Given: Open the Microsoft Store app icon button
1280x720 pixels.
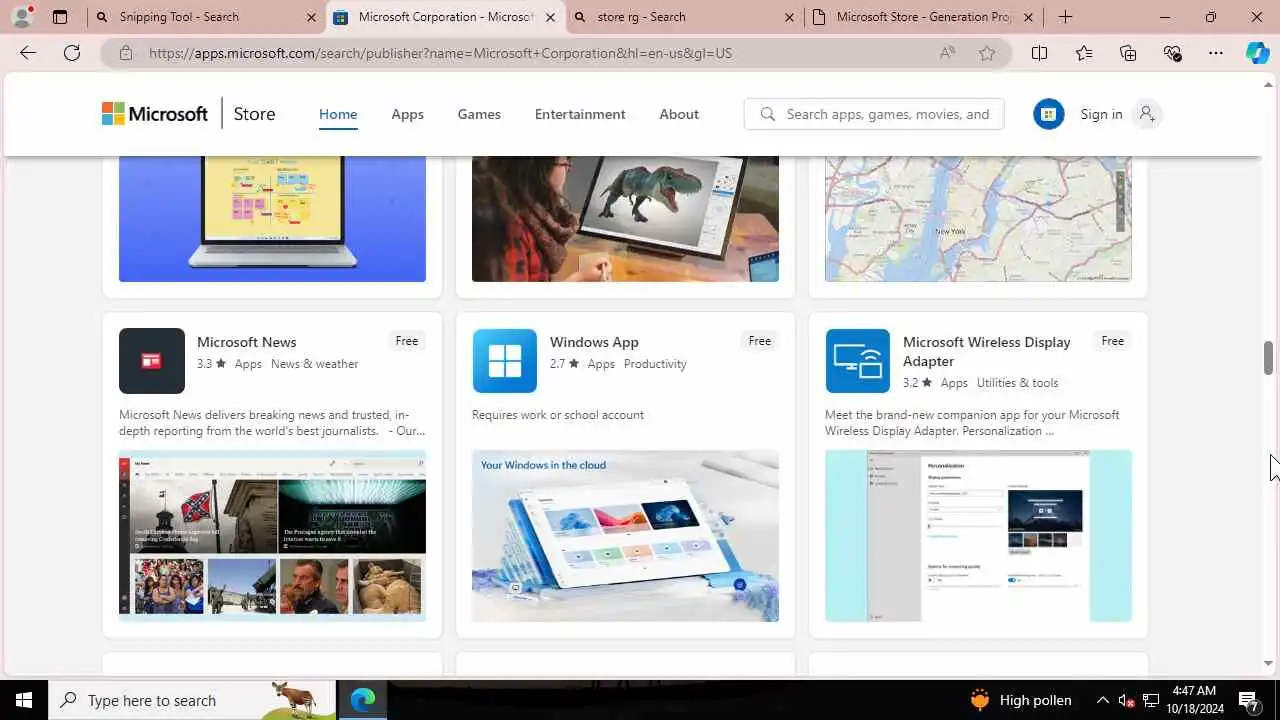Looking at the screenshot, I should 1048,114.
